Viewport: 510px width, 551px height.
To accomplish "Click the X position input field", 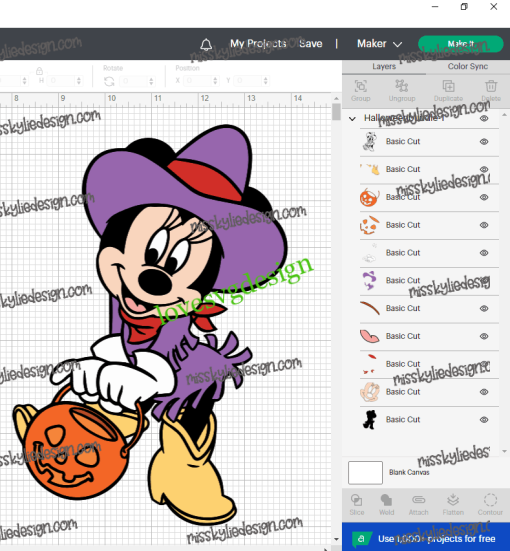I will coord(197,81).
